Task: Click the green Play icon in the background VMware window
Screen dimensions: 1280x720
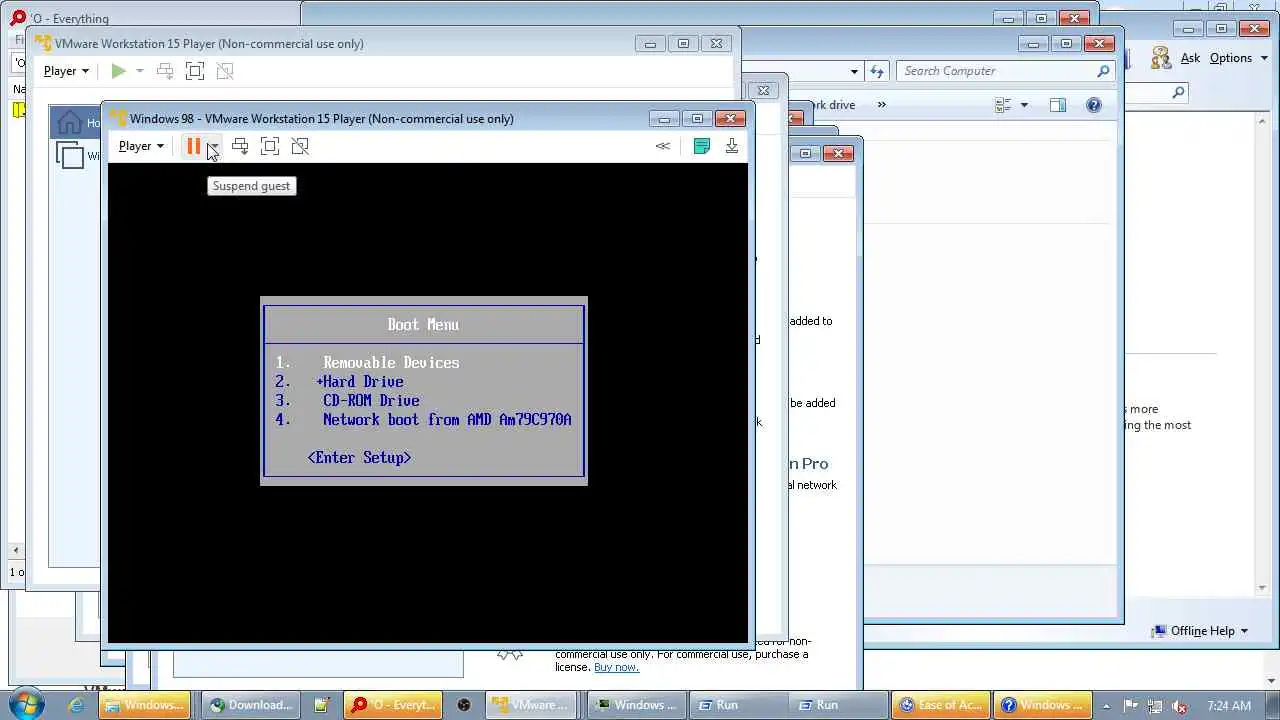Action: pos(118,71)
